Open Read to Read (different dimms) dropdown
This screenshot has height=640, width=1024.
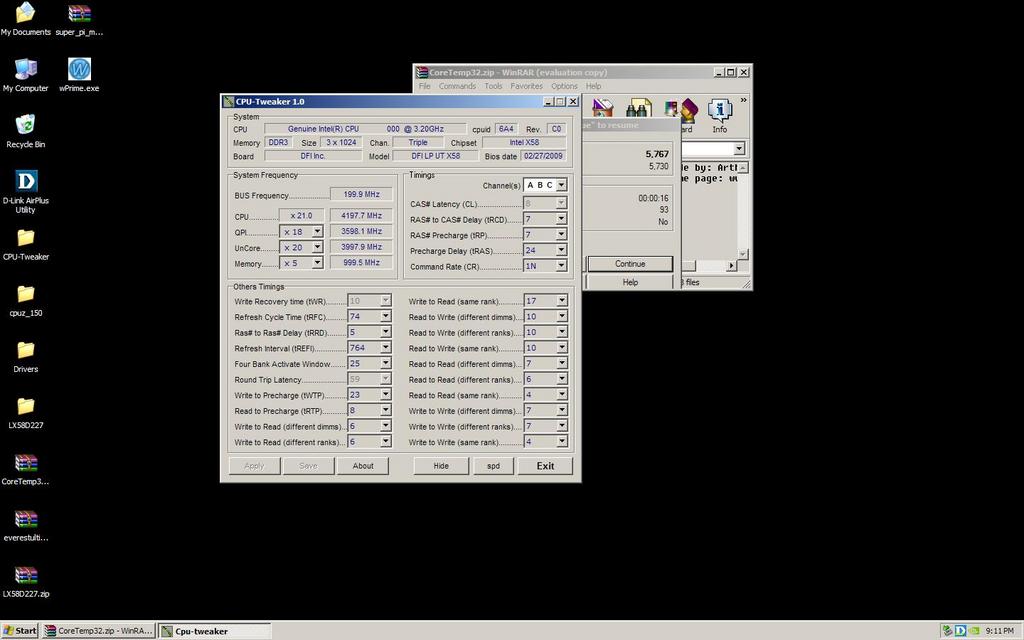pyautogui.click(x=562, y=363)
